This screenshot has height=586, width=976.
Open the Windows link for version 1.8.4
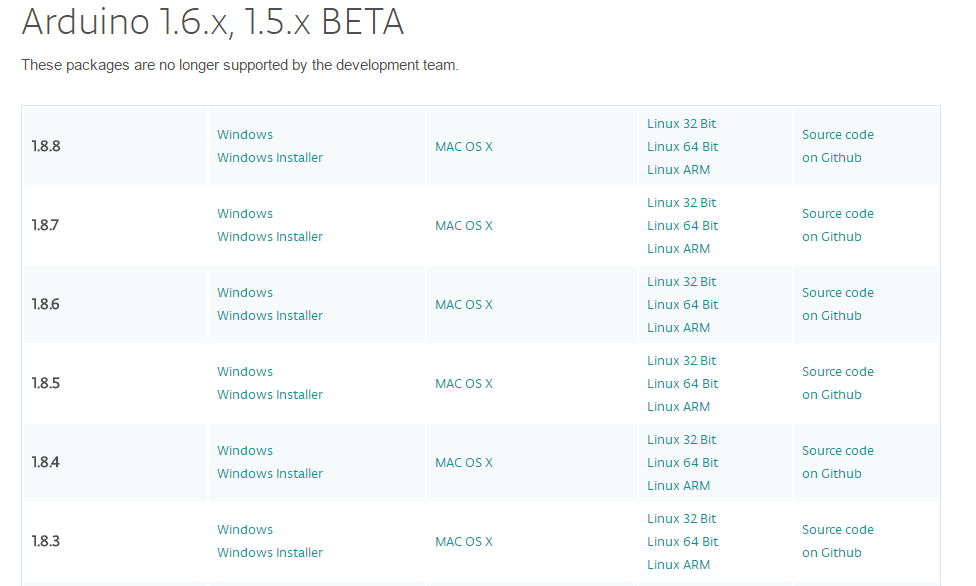tap(245, 451)
